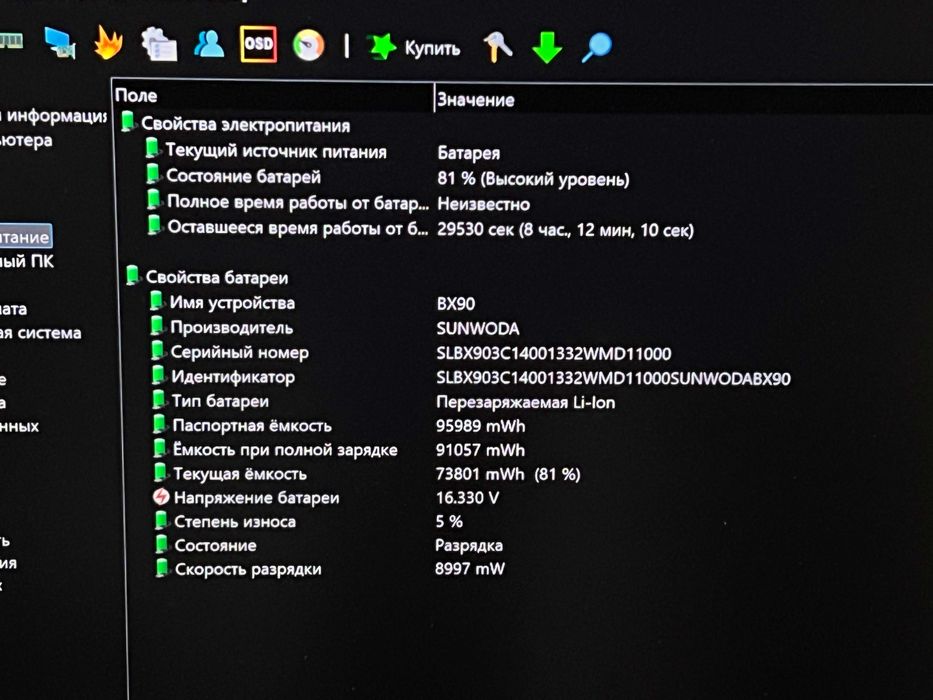
Task: Click battery icon beside Идентификатор
Action: (x=158, y=374)
